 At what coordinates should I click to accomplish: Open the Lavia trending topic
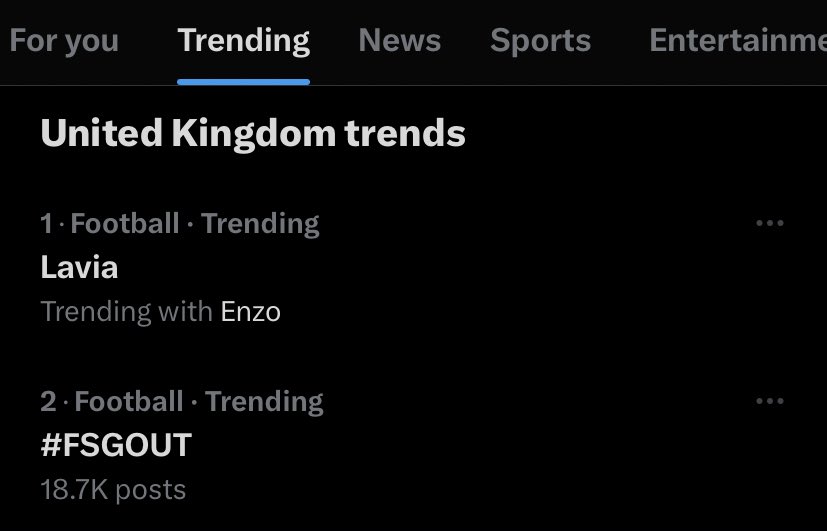80,267
